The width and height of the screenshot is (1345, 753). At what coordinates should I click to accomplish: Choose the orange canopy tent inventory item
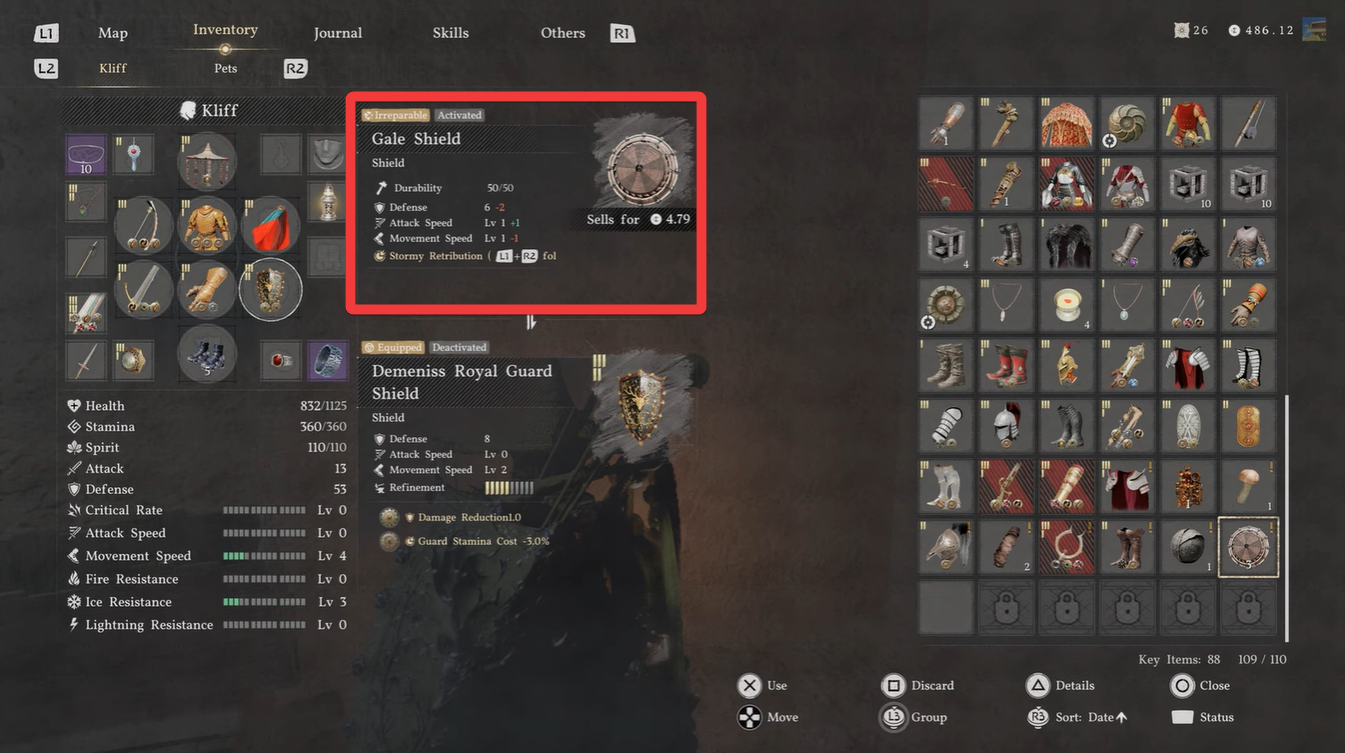pyautogui.click(x=1066, y=124)
